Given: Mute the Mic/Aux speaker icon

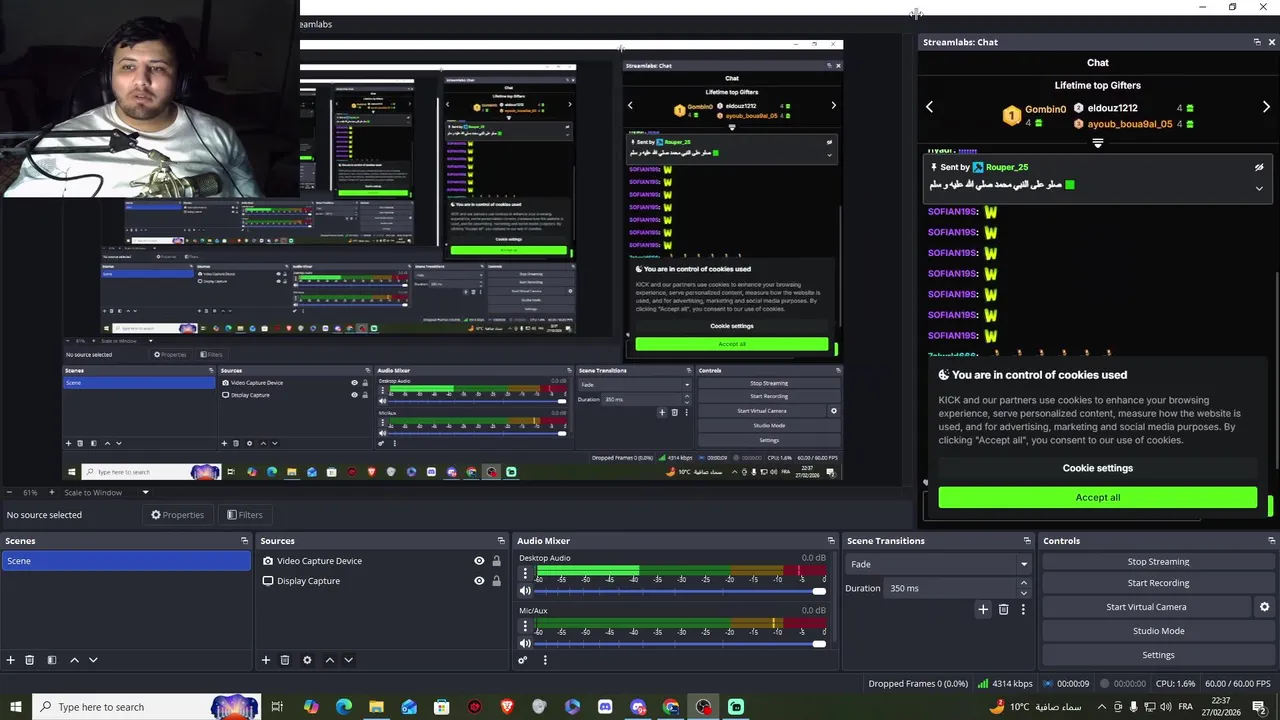Looking at the screenshot, I should coord(525,643).
